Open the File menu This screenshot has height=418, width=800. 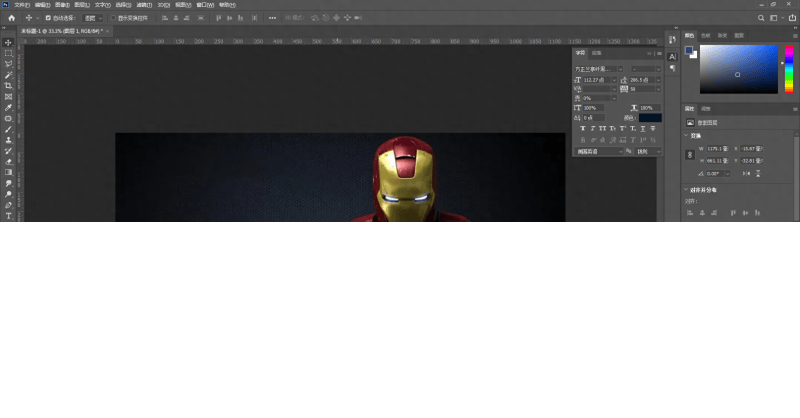click(22, 5)
